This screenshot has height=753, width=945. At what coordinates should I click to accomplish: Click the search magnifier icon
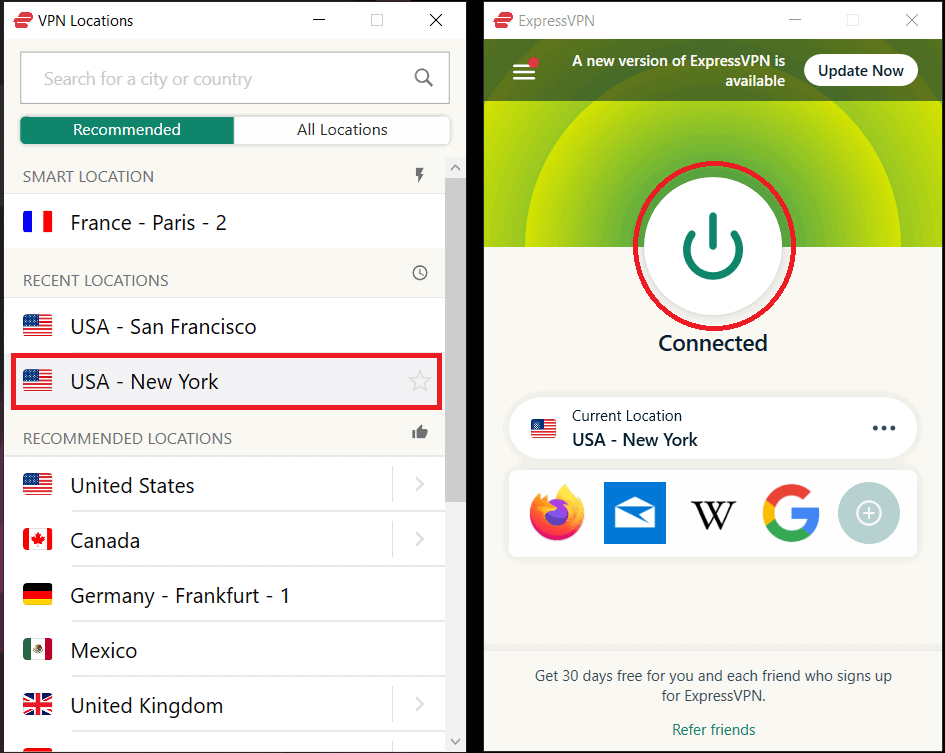coord(424,78)
